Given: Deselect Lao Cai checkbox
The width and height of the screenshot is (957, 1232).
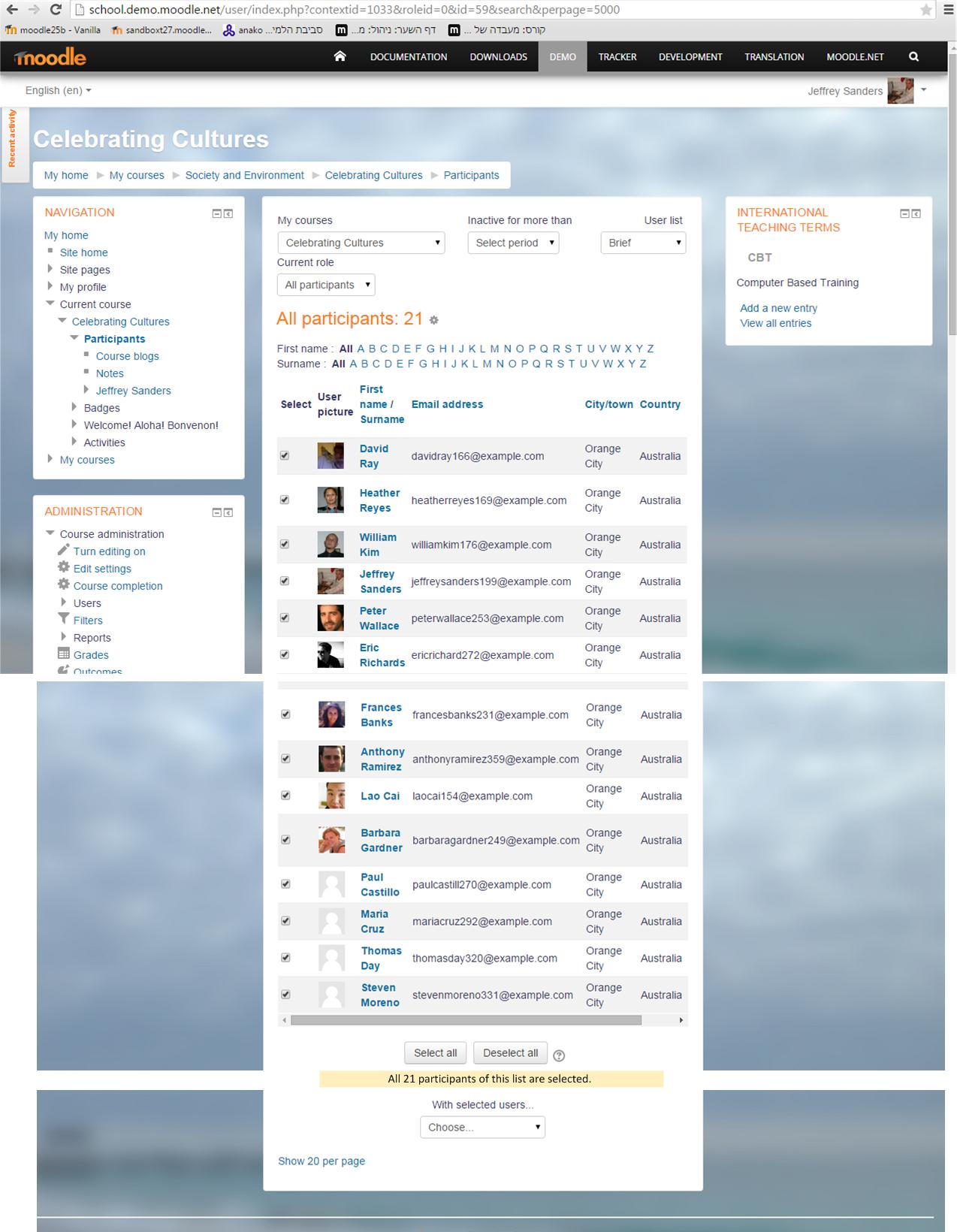Looking at the screenshot, I should (x=285, y=795).
